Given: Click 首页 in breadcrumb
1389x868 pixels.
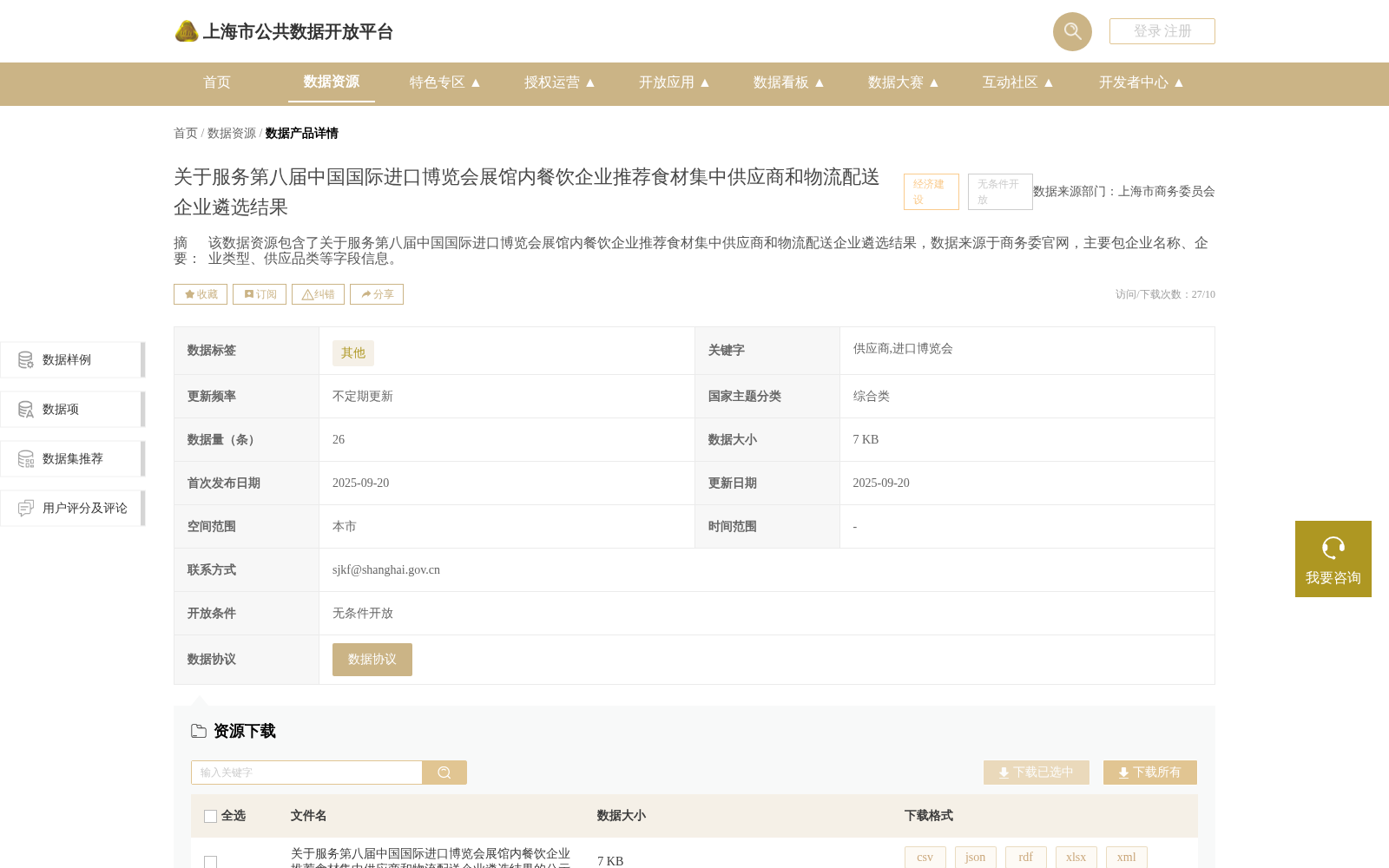Looking at the screenshot, I should [x=186, y=133].
